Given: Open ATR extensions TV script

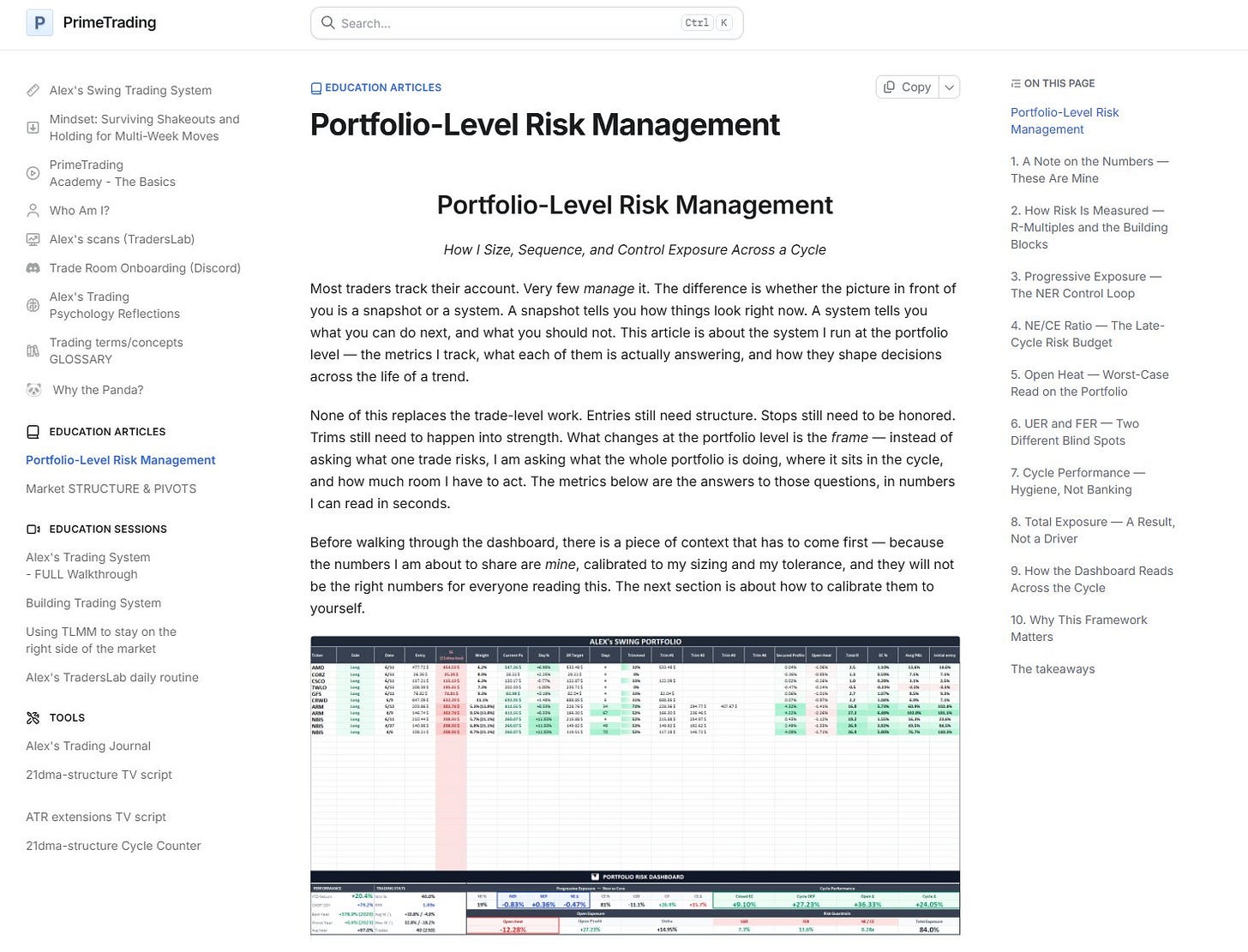Looking at the screenshot, I should pos(96,817).
